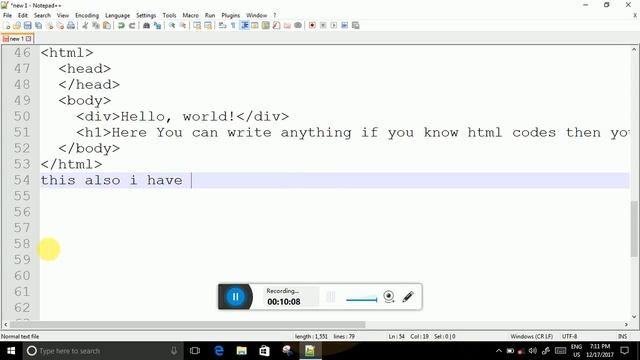Open the Settings menu
This screenshot has width=640, height=360.
pyautogui.click(x=146, y=15)
